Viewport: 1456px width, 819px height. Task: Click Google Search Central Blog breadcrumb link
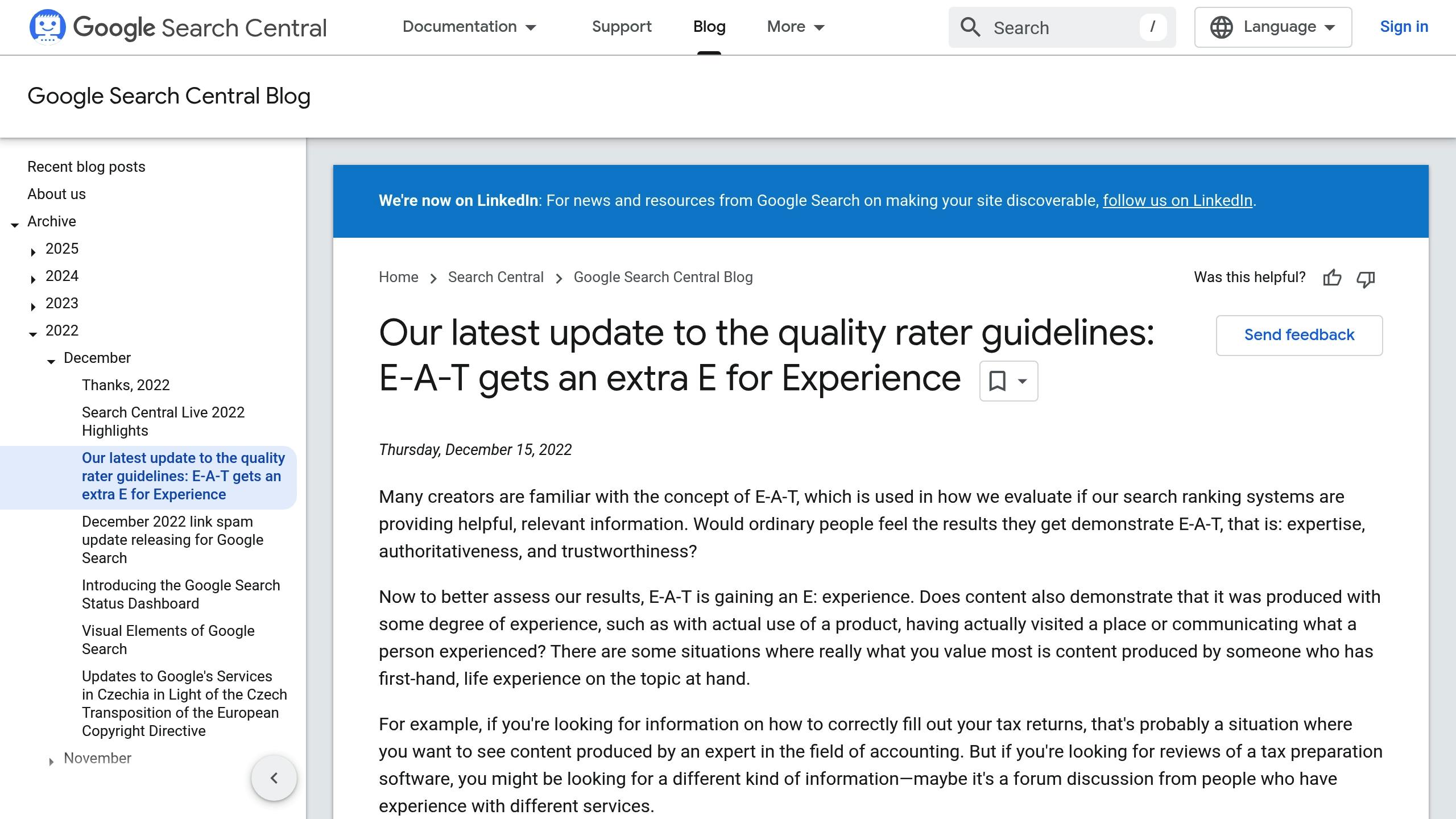(x=663, y=277)
